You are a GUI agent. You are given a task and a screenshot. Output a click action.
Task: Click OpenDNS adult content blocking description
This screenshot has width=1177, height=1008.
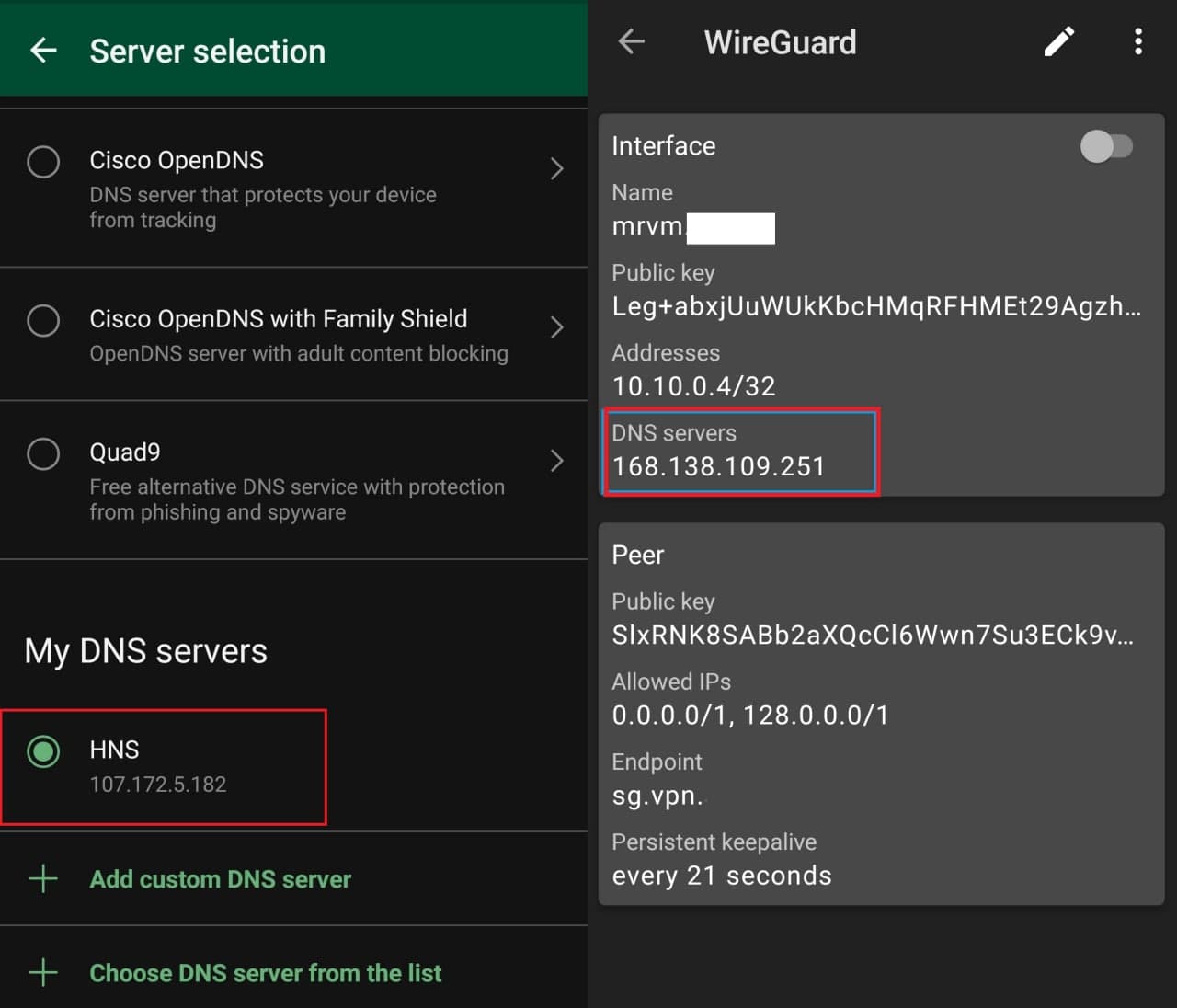click(299, 354)
